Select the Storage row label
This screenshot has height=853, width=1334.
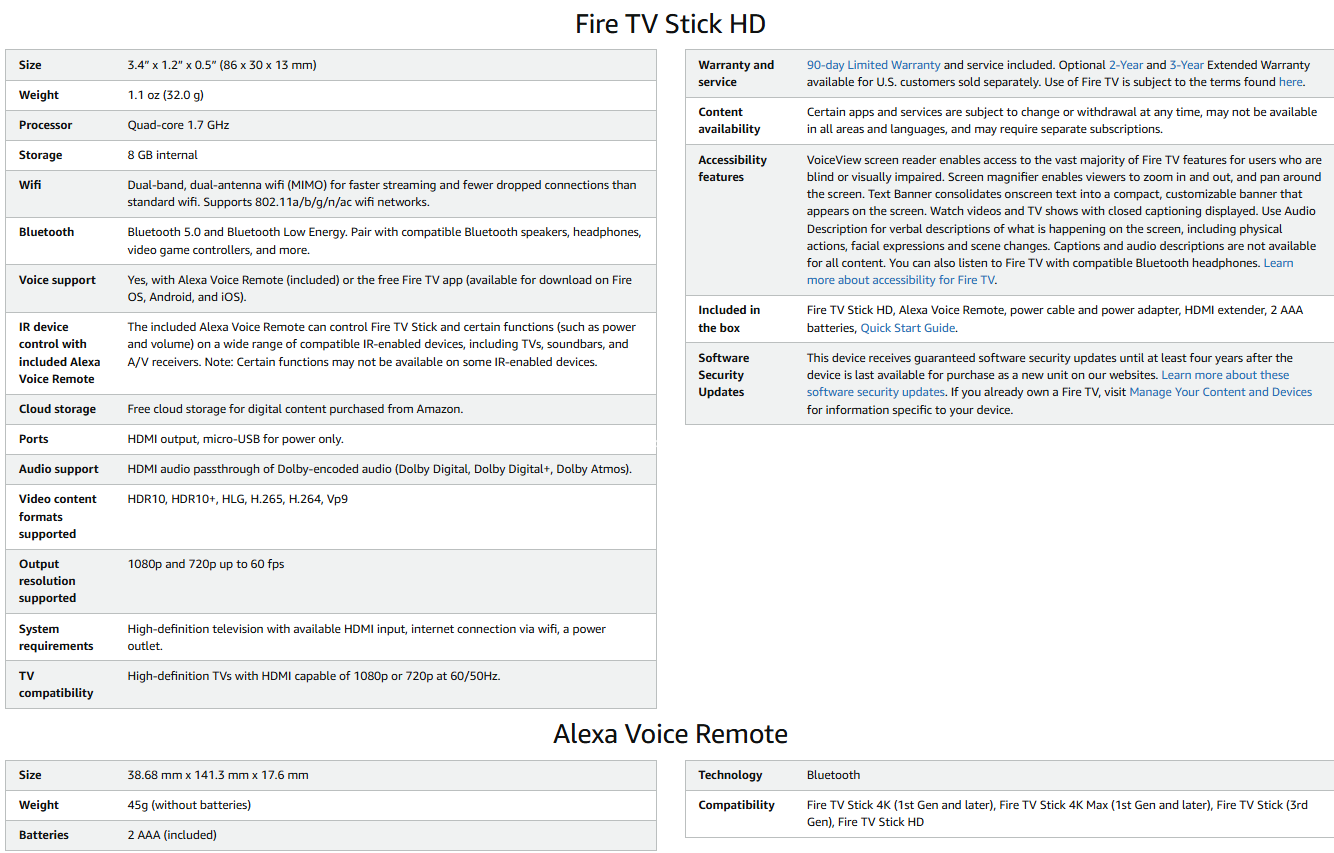click(40, 155)
